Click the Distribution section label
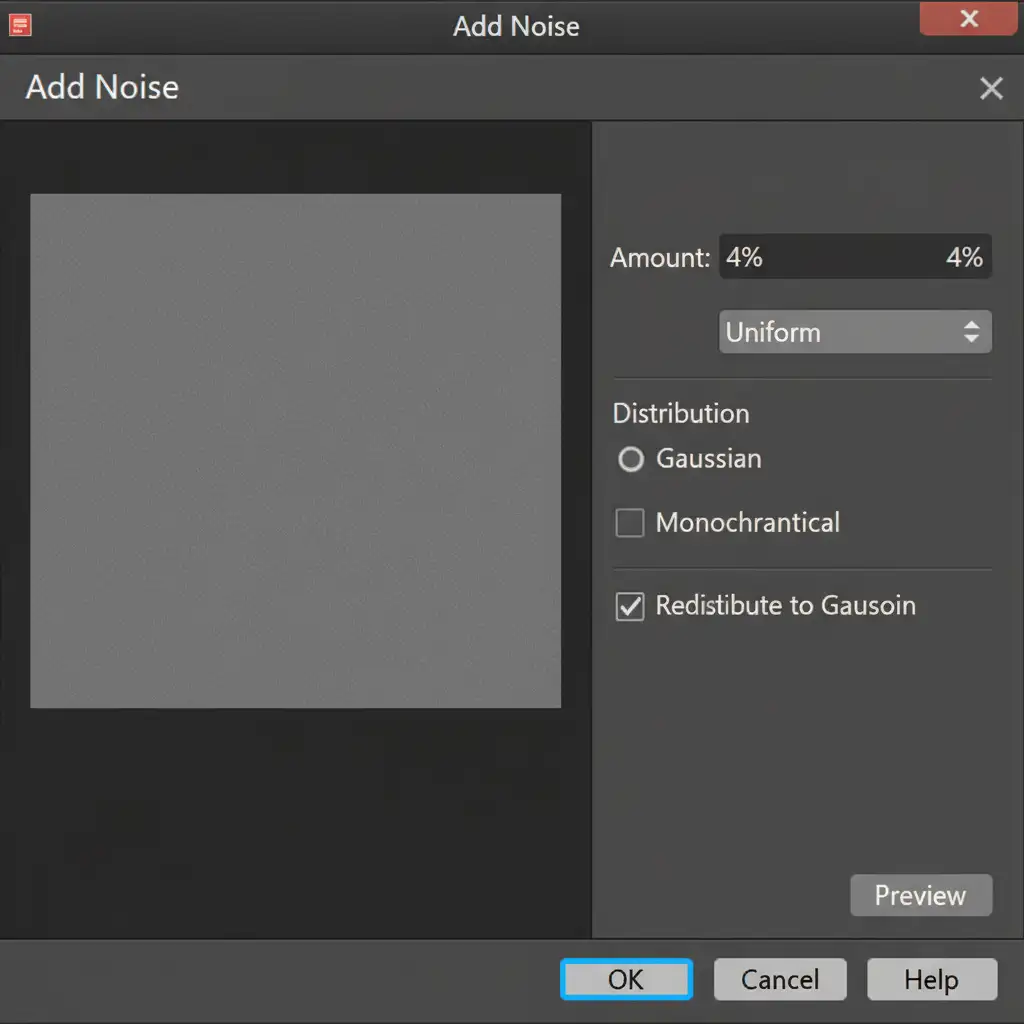Viewport: 1024px width, 1024px height. (681, 414)
